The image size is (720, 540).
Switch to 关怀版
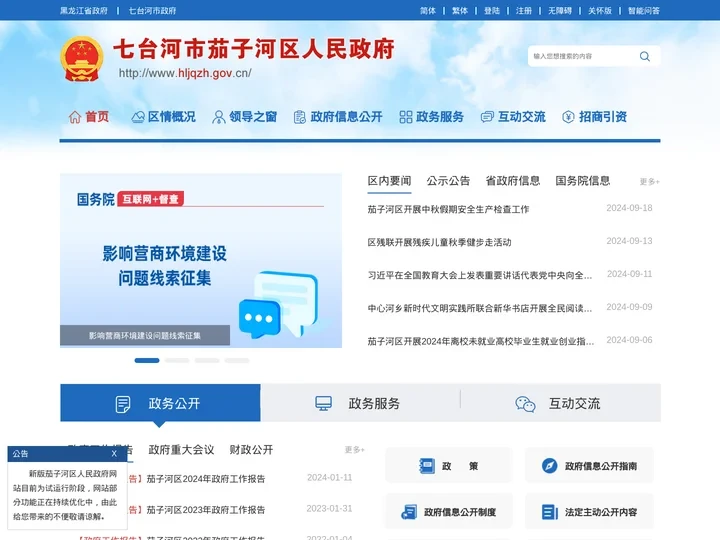pyautogui.click(x=600, y=11)
